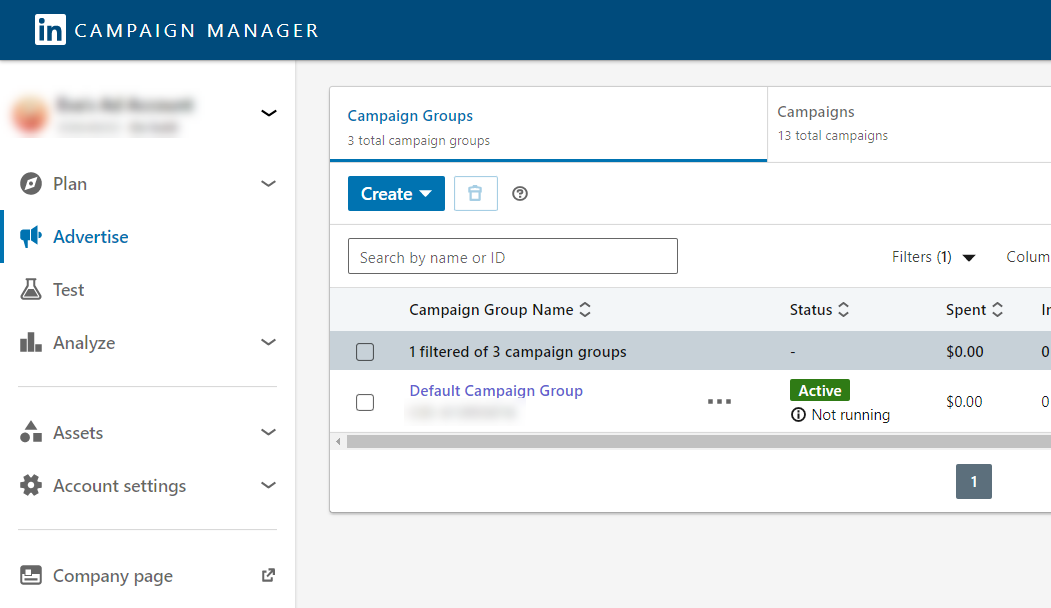Switch to the Campaign Groups tab
The height and width of the screenshot is (608, 1051).
tap(548, 125)
